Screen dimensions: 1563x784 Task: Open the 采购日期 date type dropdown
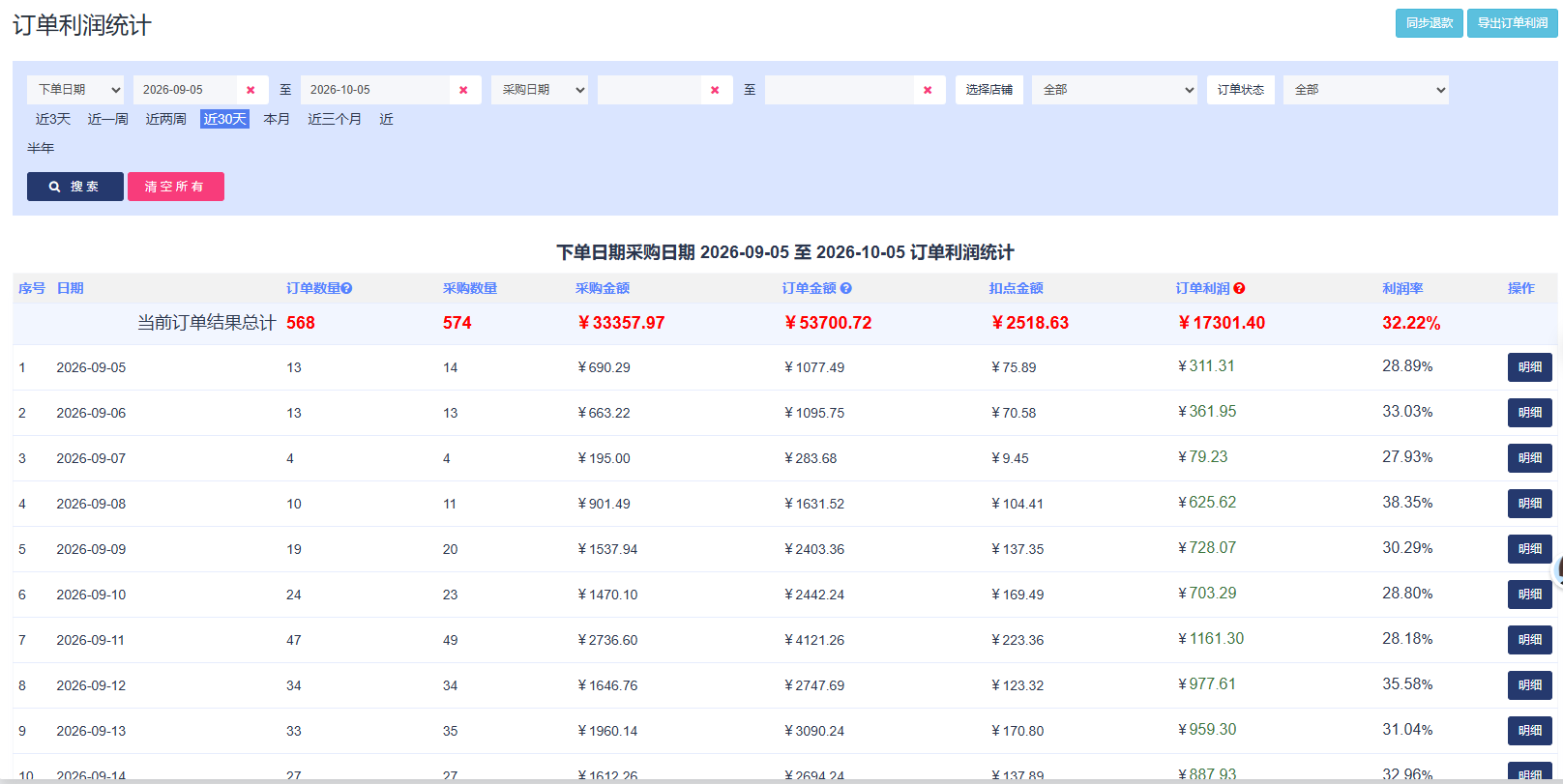[x=540, y=90]
